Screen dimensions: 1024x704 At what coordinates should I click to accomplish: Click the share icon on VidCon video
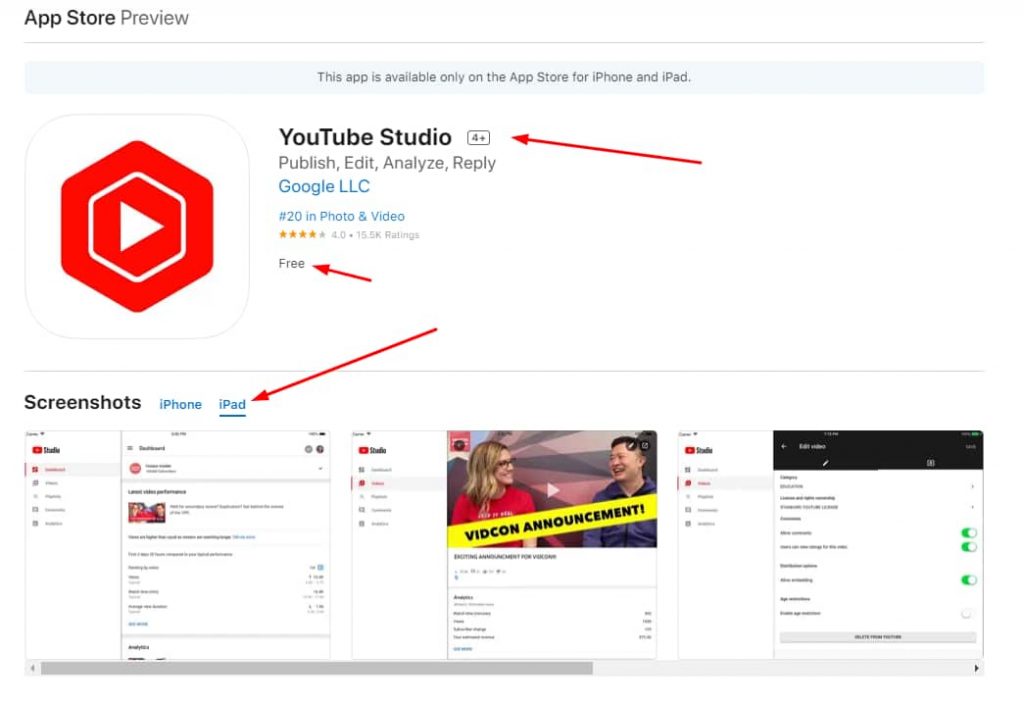point(645,445)
